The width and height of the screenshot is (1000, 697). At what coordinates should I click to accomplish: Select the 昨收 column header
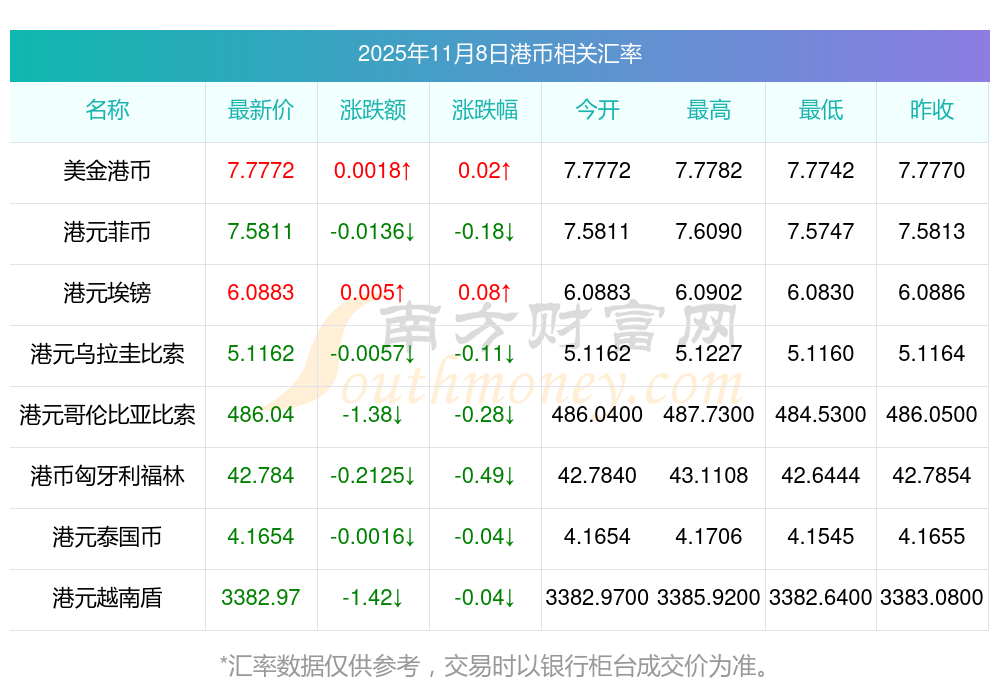coord(932,110)
